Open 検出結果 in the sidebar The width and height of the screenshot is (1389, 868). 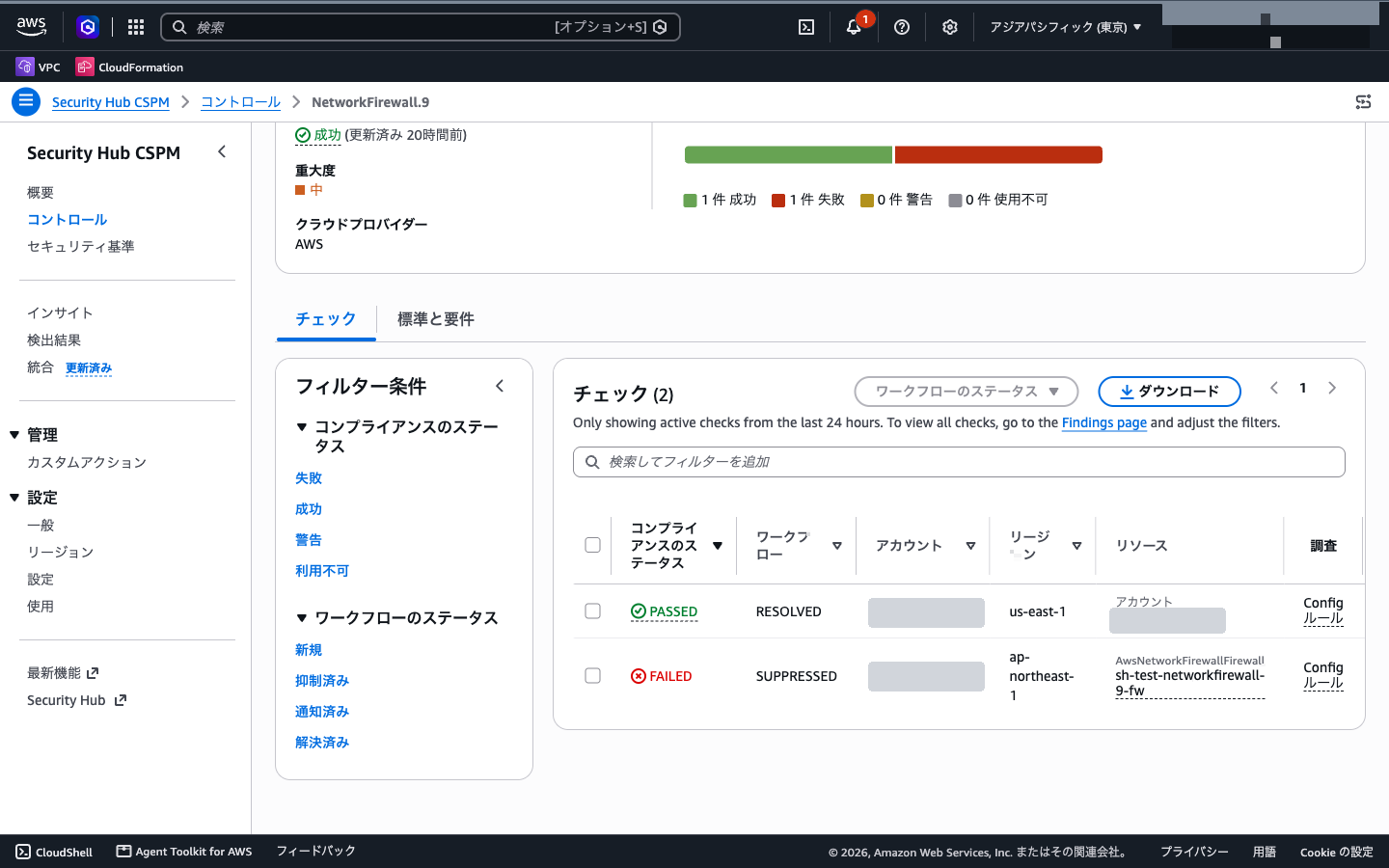click(x=54, y=340)
